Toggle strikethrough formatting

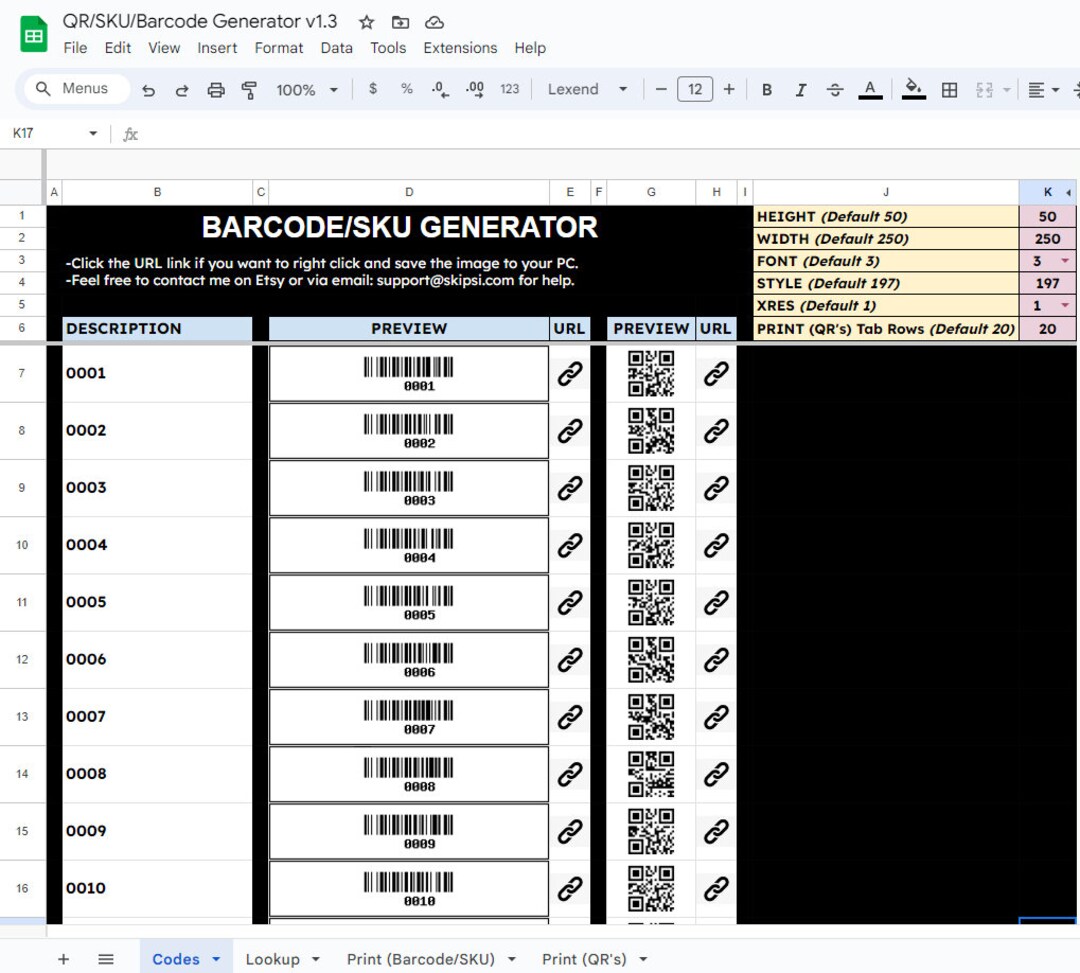coord(835,90)
